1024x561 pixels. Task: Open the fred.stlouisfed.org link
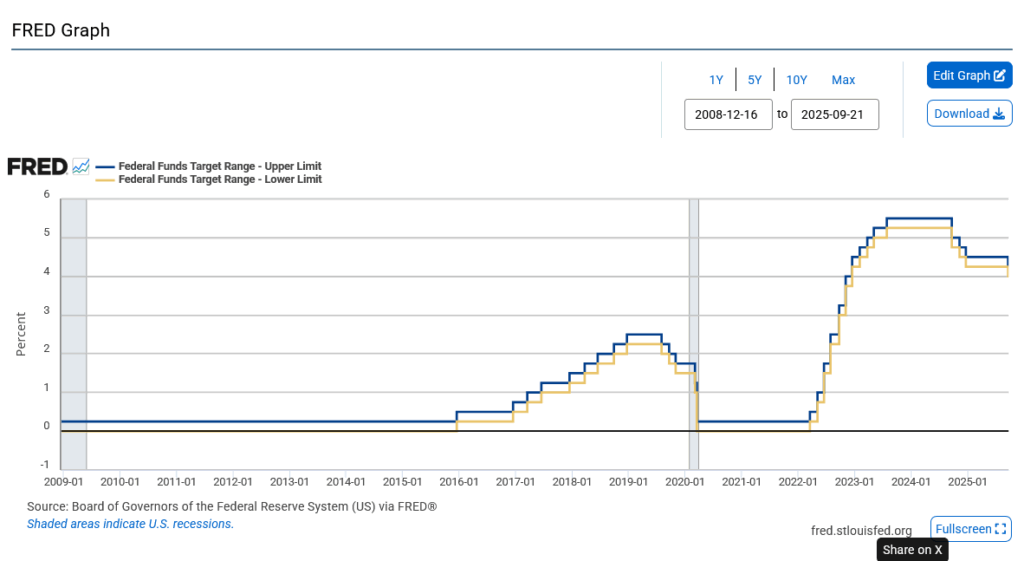(861, 530)
